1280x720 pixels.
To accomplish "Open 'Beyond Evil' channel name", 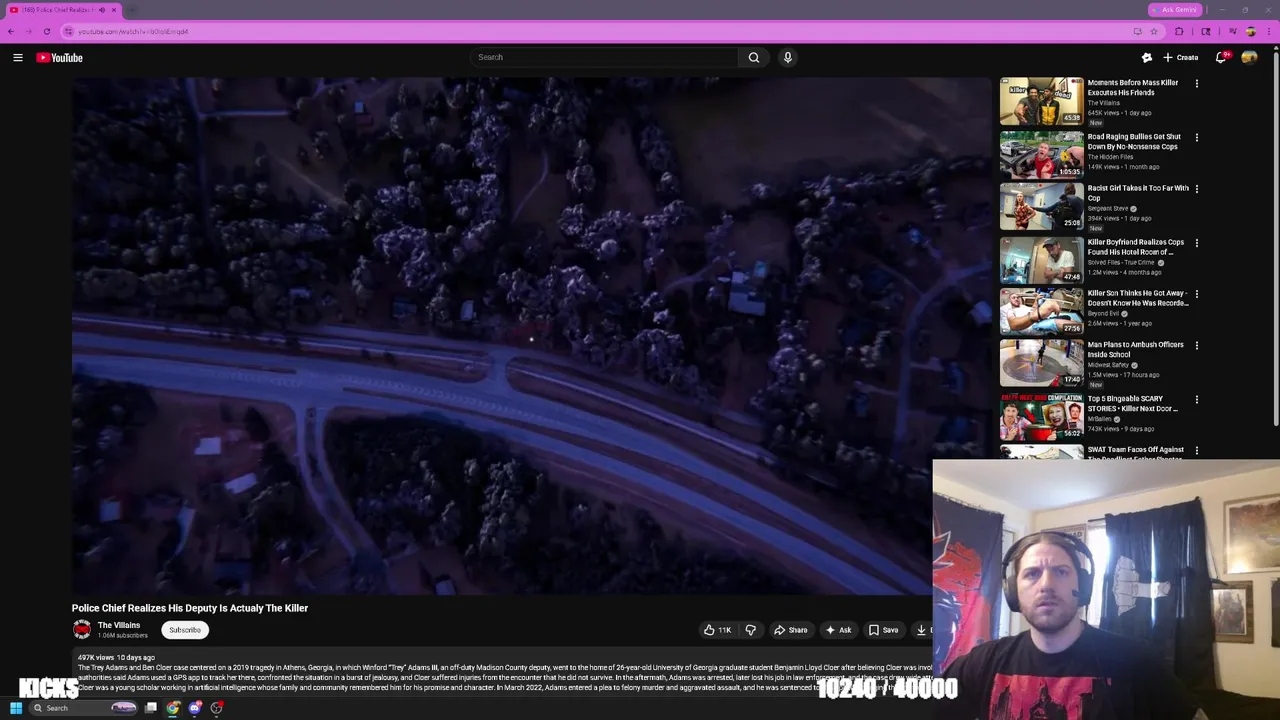I will 1103,314.
